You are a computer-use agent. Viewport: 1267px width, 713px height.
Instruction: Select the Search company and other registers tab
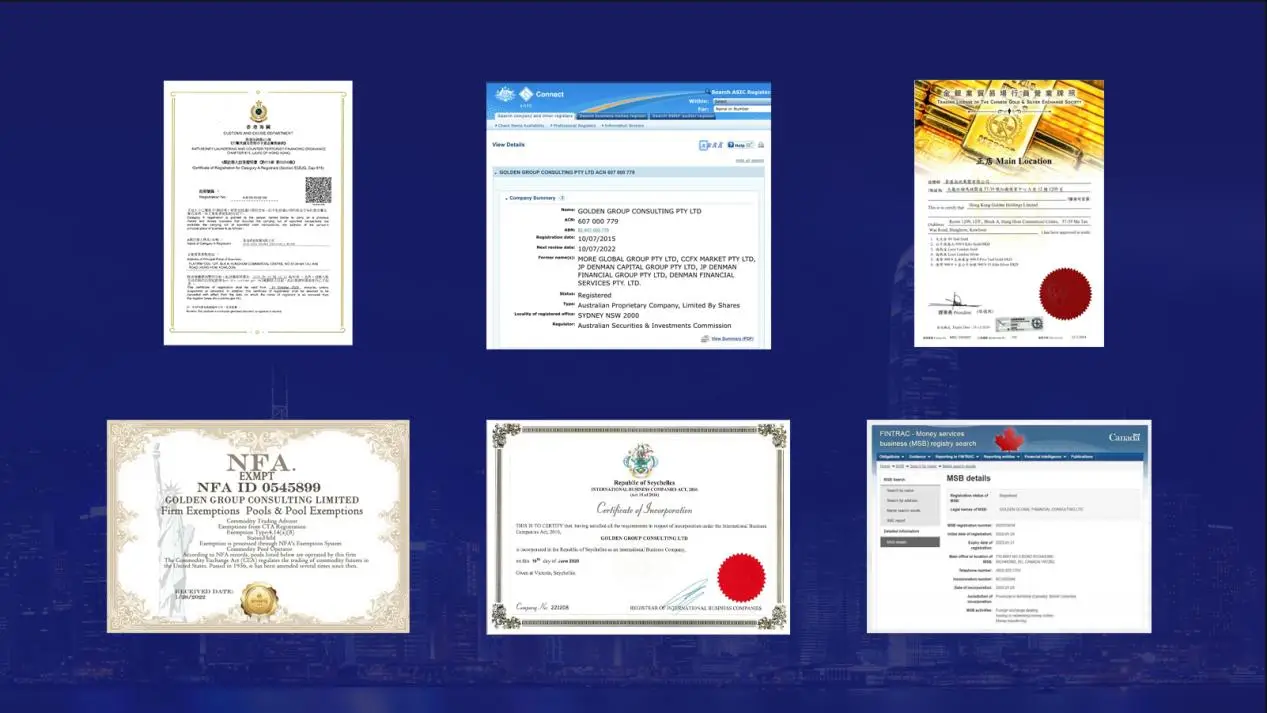tap(535, 116)
